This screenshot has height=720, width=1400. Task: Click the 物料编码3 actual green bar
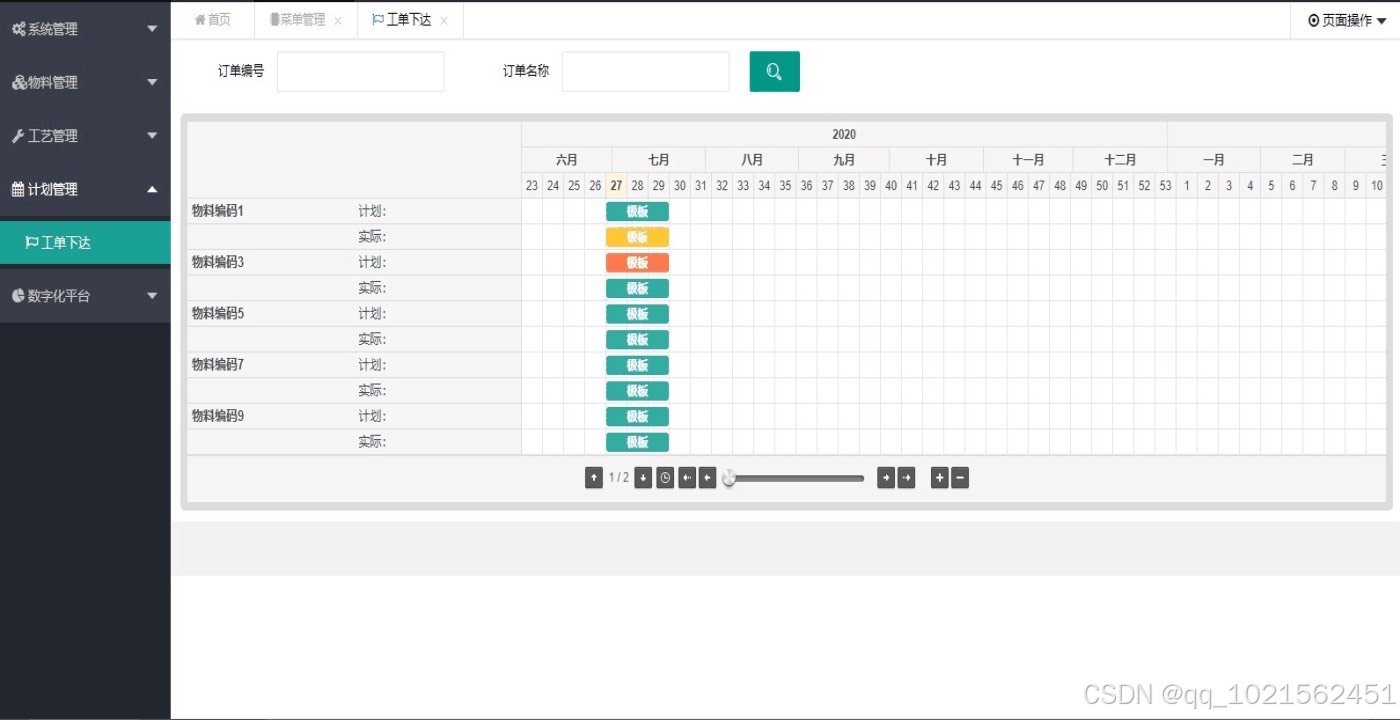coord(637,289)
